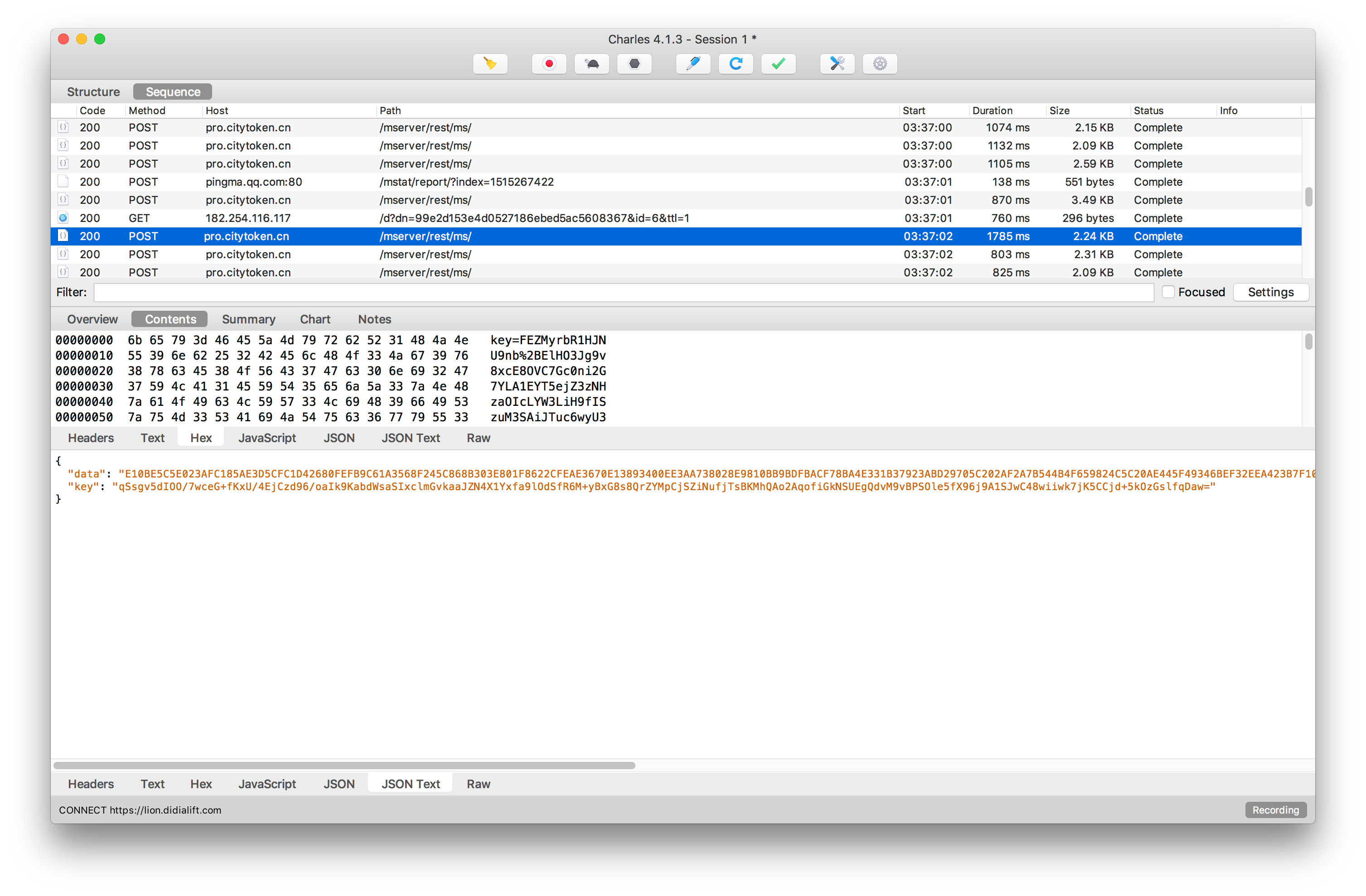This screenshot has height=896, width=1366.
Task: Select response pane JSON Text tab
Action: coord(410,784)
